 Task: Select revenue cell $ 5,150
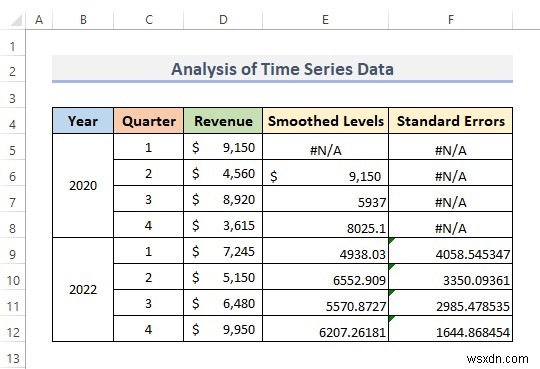[223, 277]
